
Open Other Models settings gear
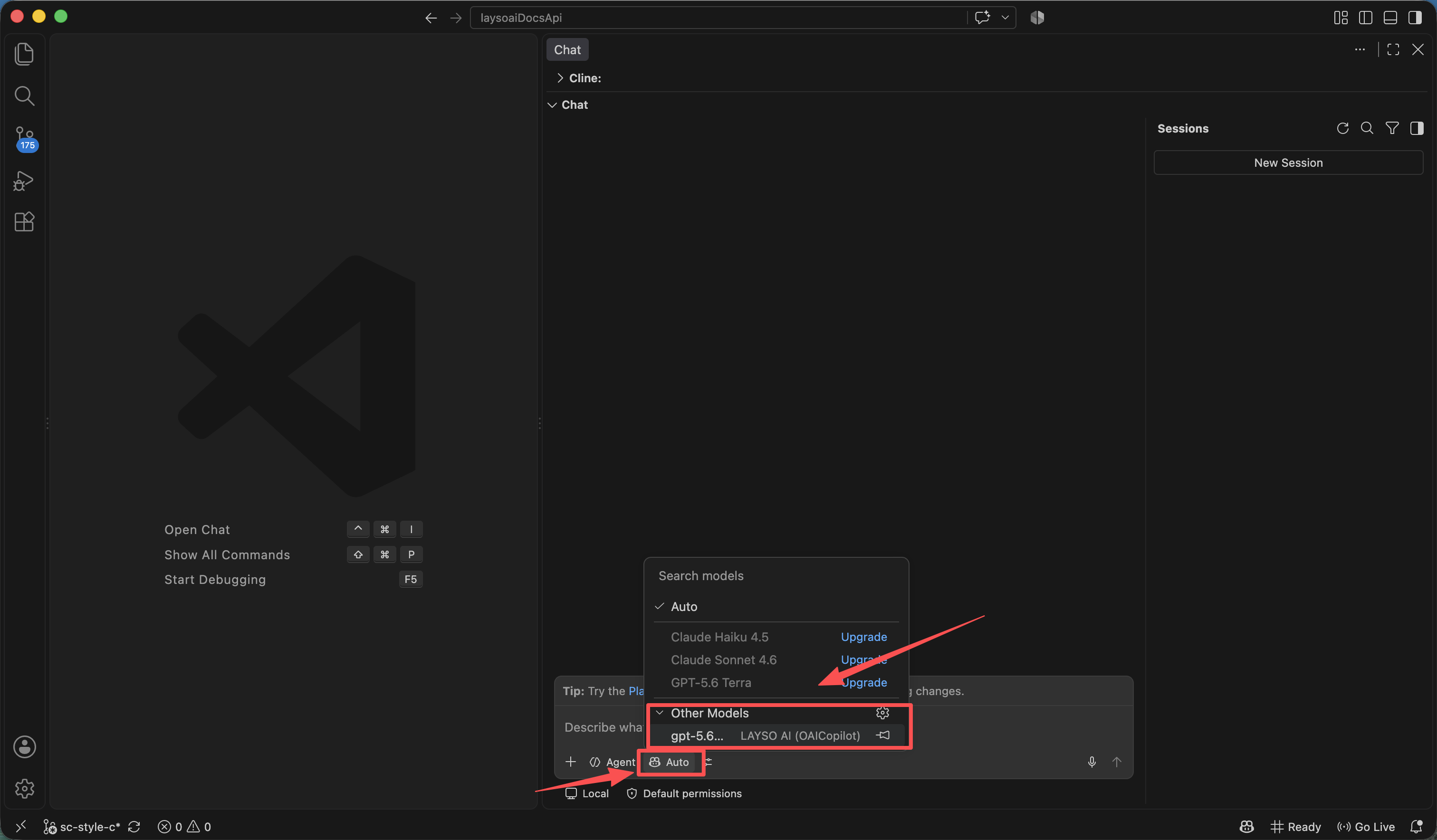coord(882,713)
